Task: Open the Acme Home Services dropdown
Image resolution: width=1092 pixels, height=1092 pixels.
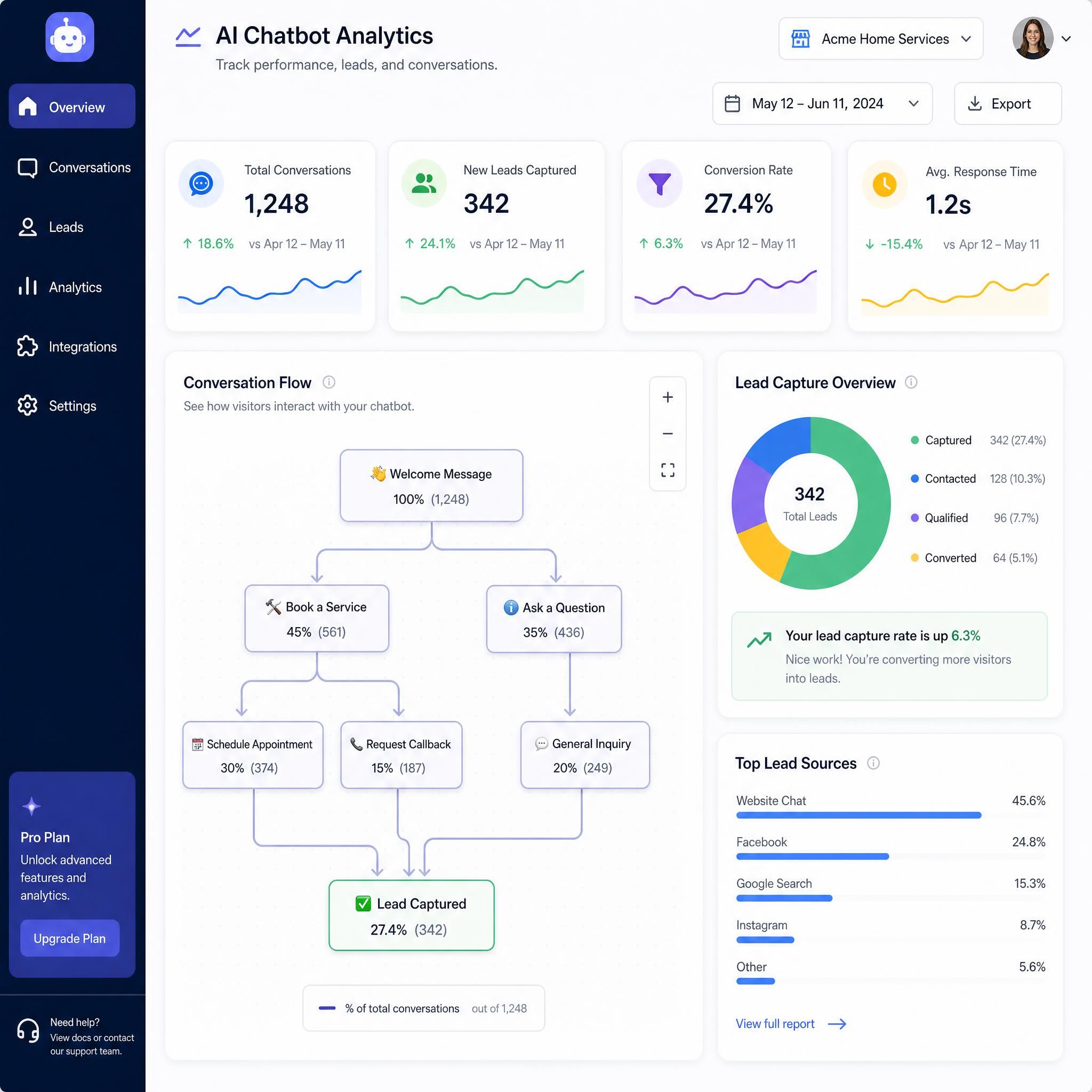Action: pyautogui.click(x=881, y=38)
